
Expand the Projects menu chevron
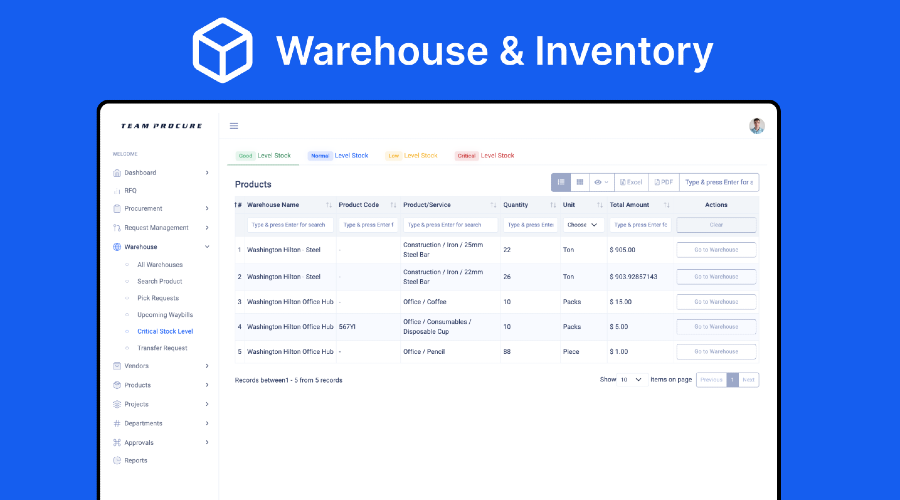pos(207,404)
